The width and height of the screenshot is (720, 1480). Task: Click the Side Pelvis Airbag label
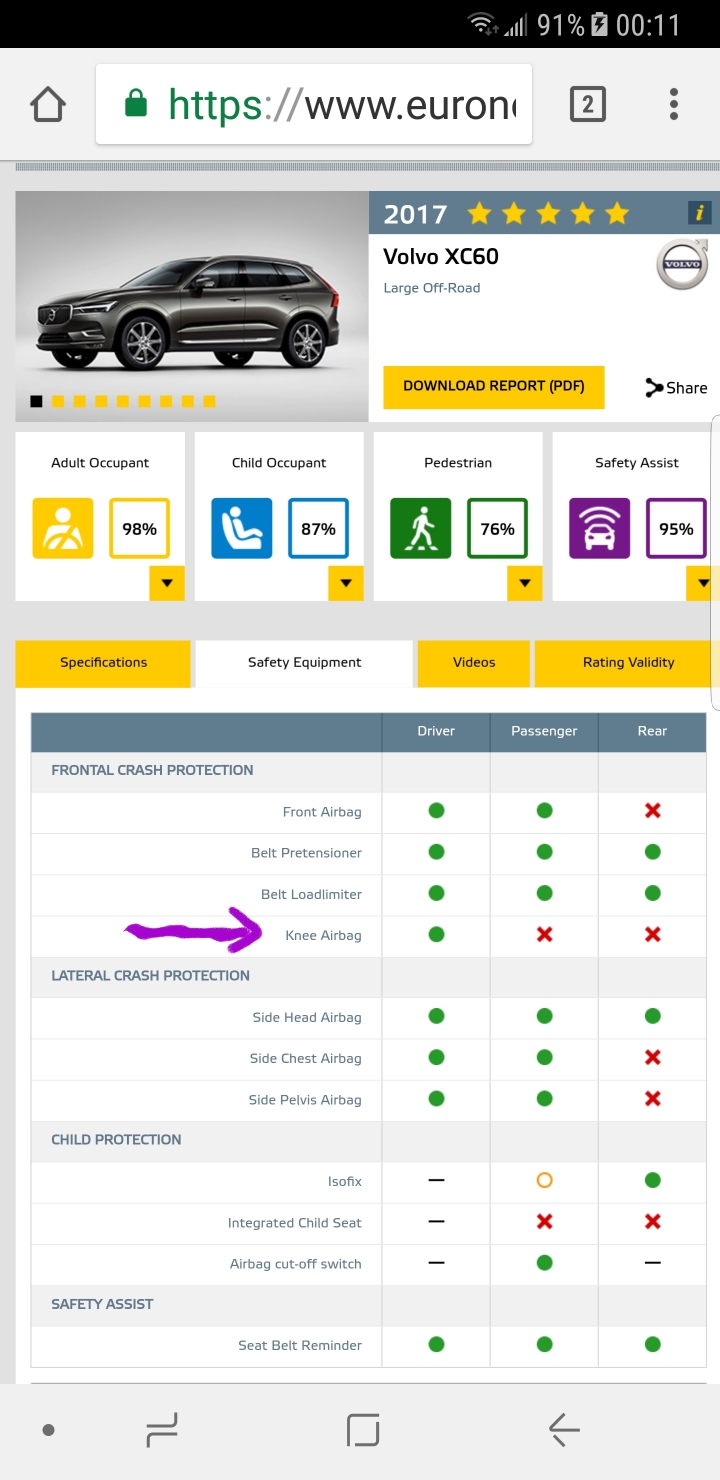click(x=305, y=1100)
